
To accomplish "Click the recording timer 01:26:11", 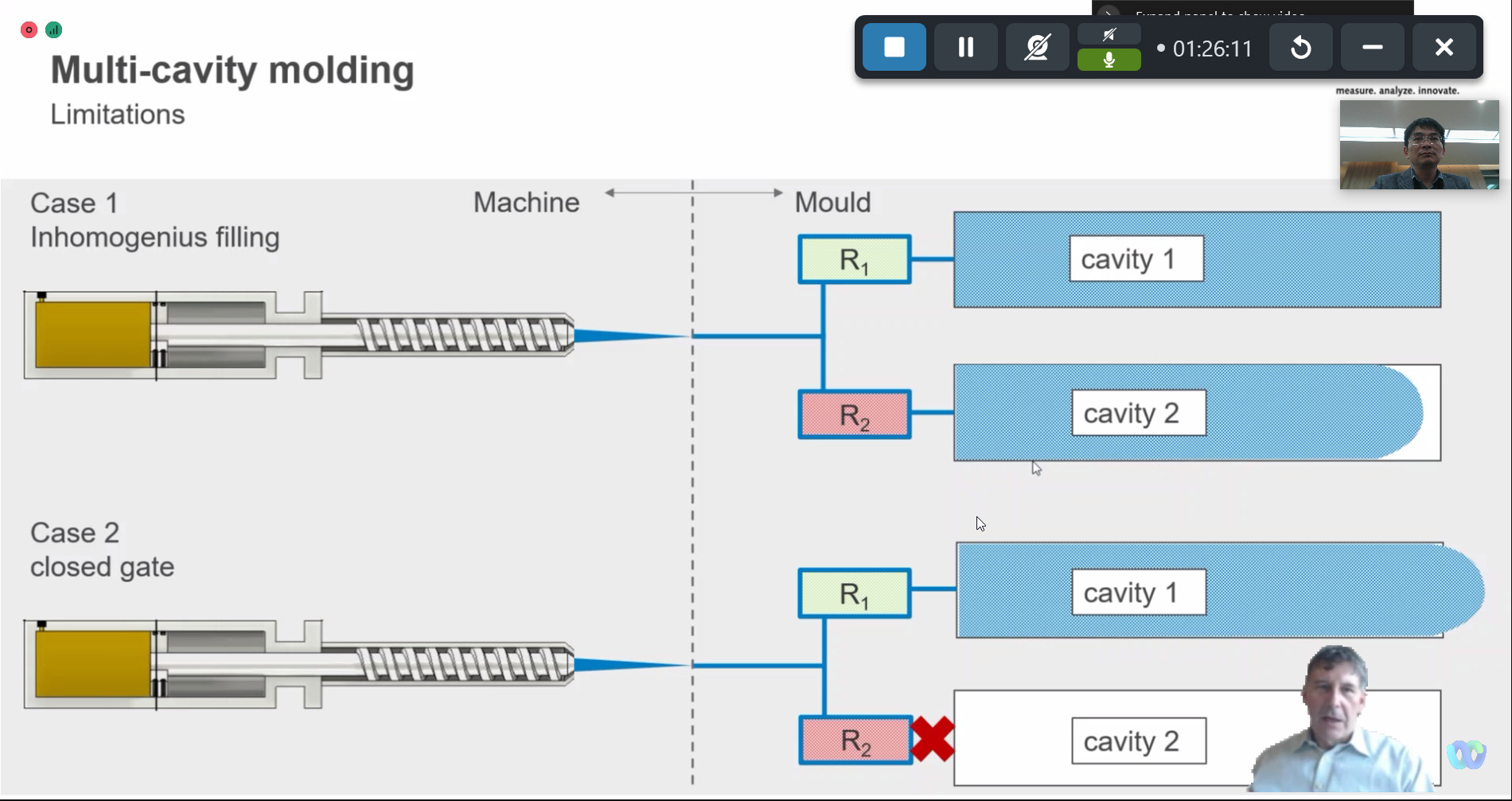I will pyautogui.click(x=1212, y=49).
